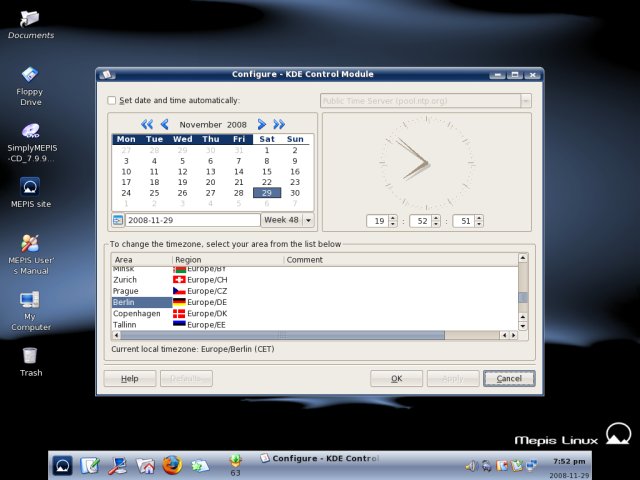
Task: Click the window menu icon in title bar
Action: 107,74
